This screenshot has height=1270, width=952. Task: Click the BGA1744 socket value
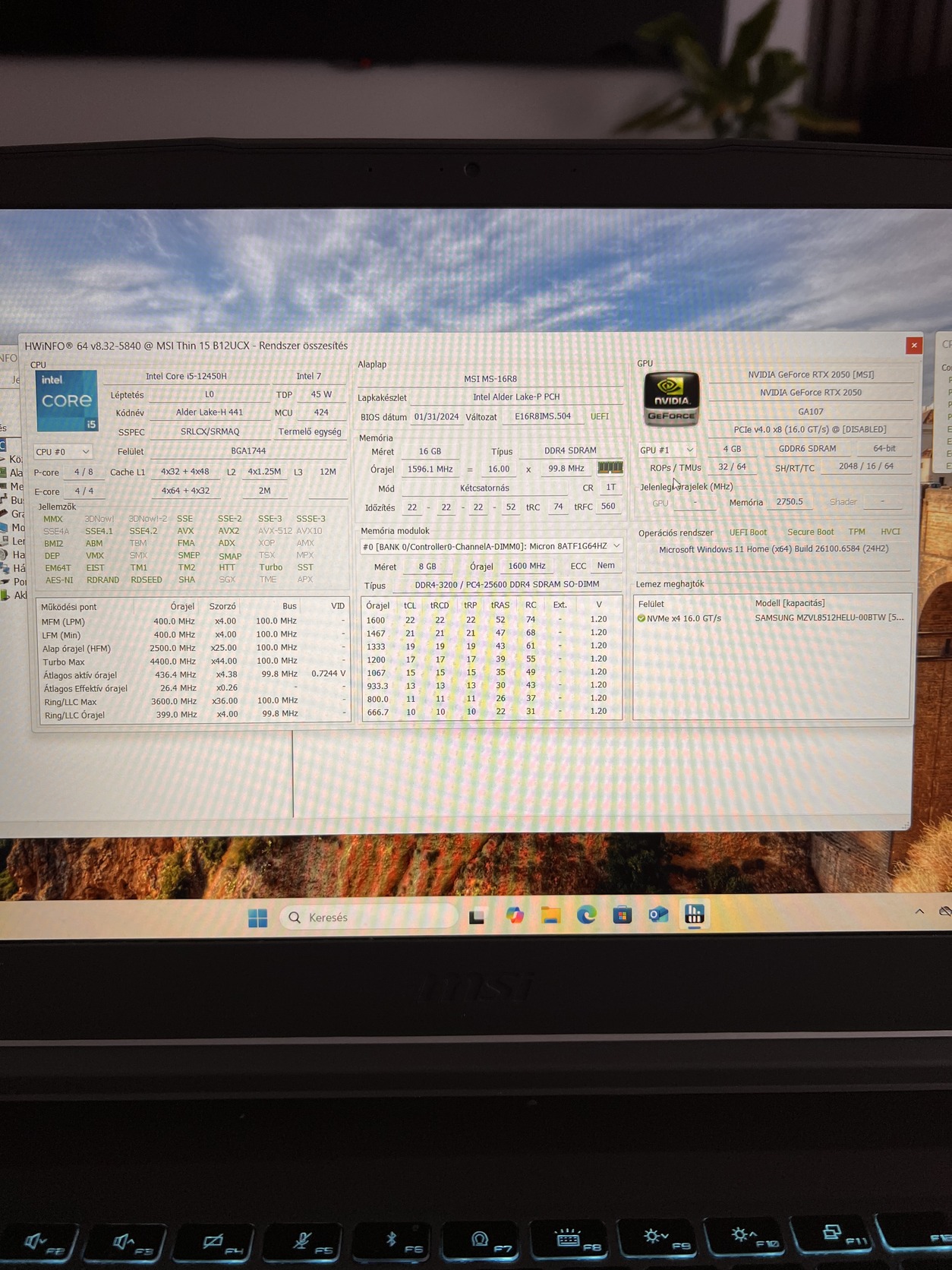248,451
